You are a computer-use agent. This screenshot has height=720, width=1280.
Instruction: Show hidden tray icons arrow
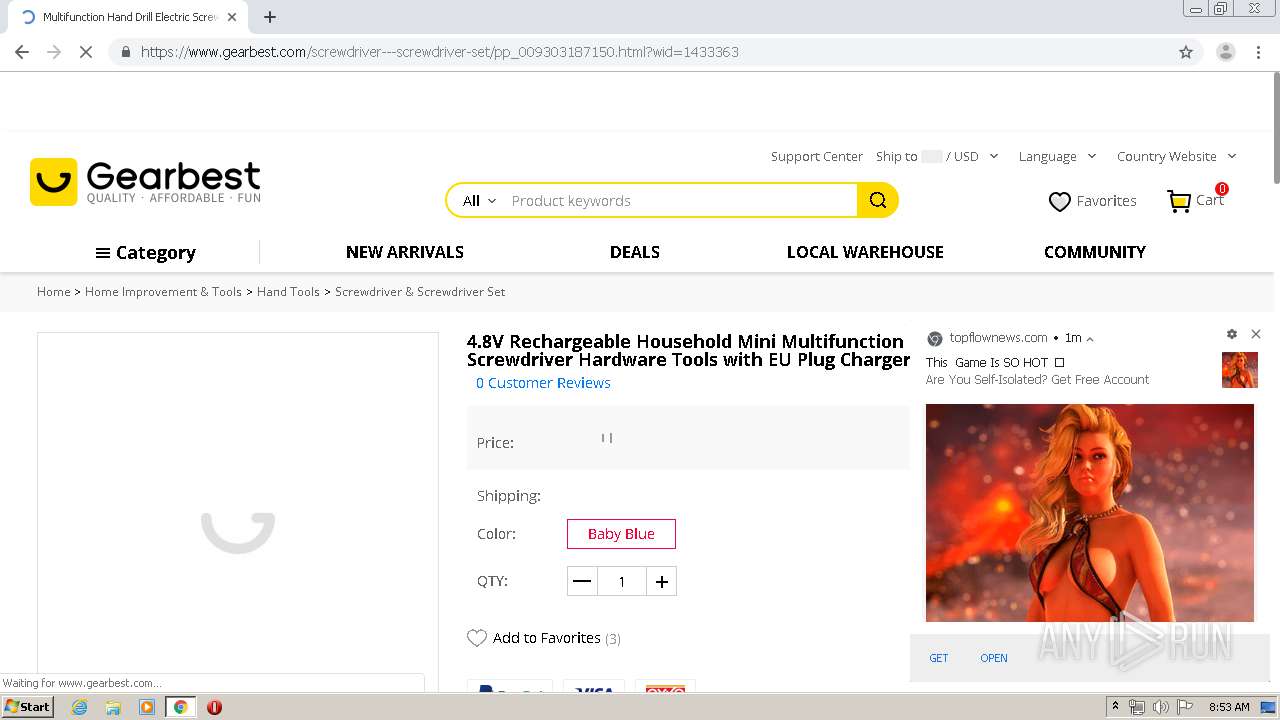[1115, 707]
